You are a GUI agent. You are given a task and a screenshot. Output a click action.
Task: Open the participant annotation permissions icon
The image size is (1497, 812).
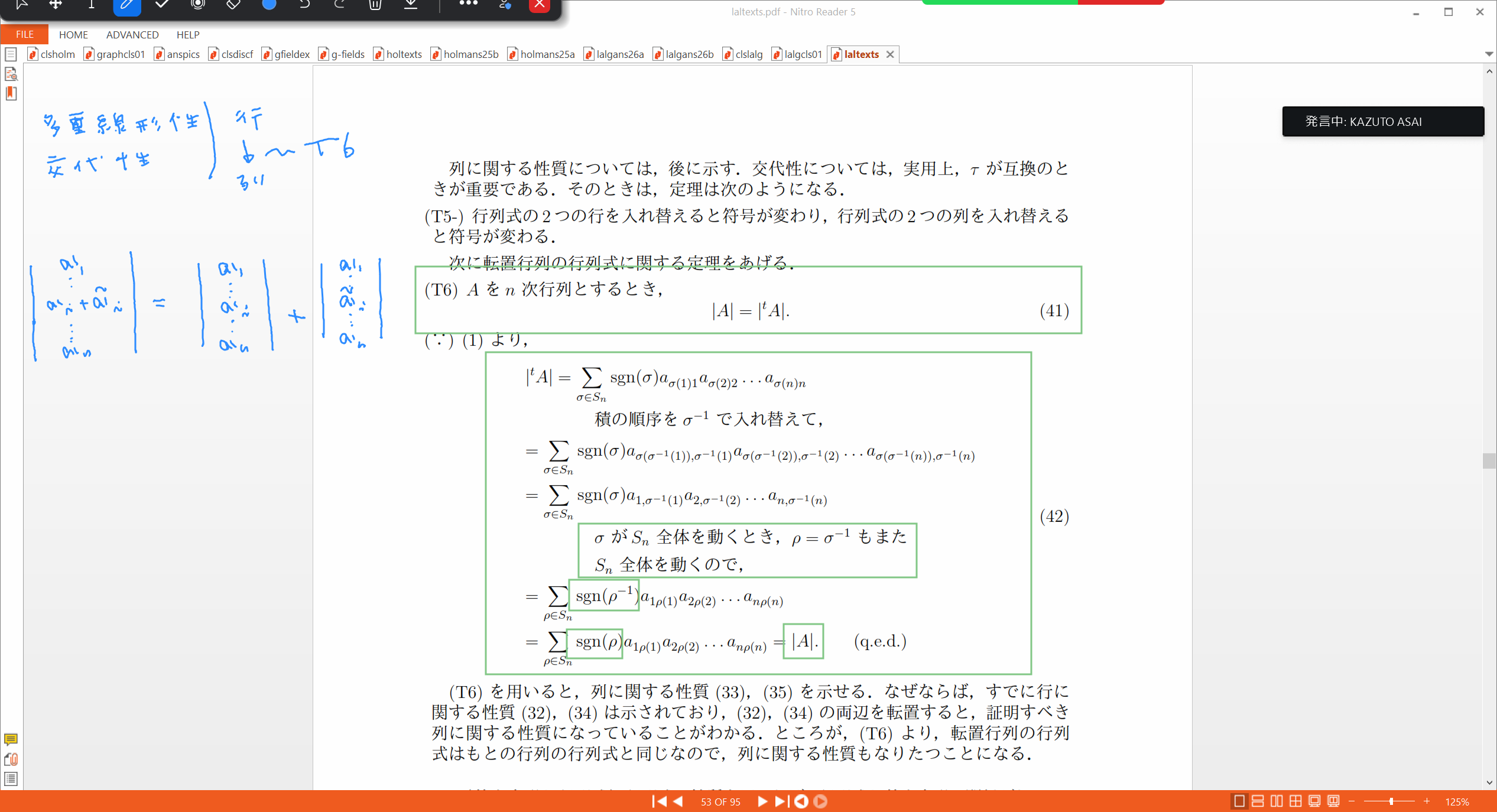(505, 5)
